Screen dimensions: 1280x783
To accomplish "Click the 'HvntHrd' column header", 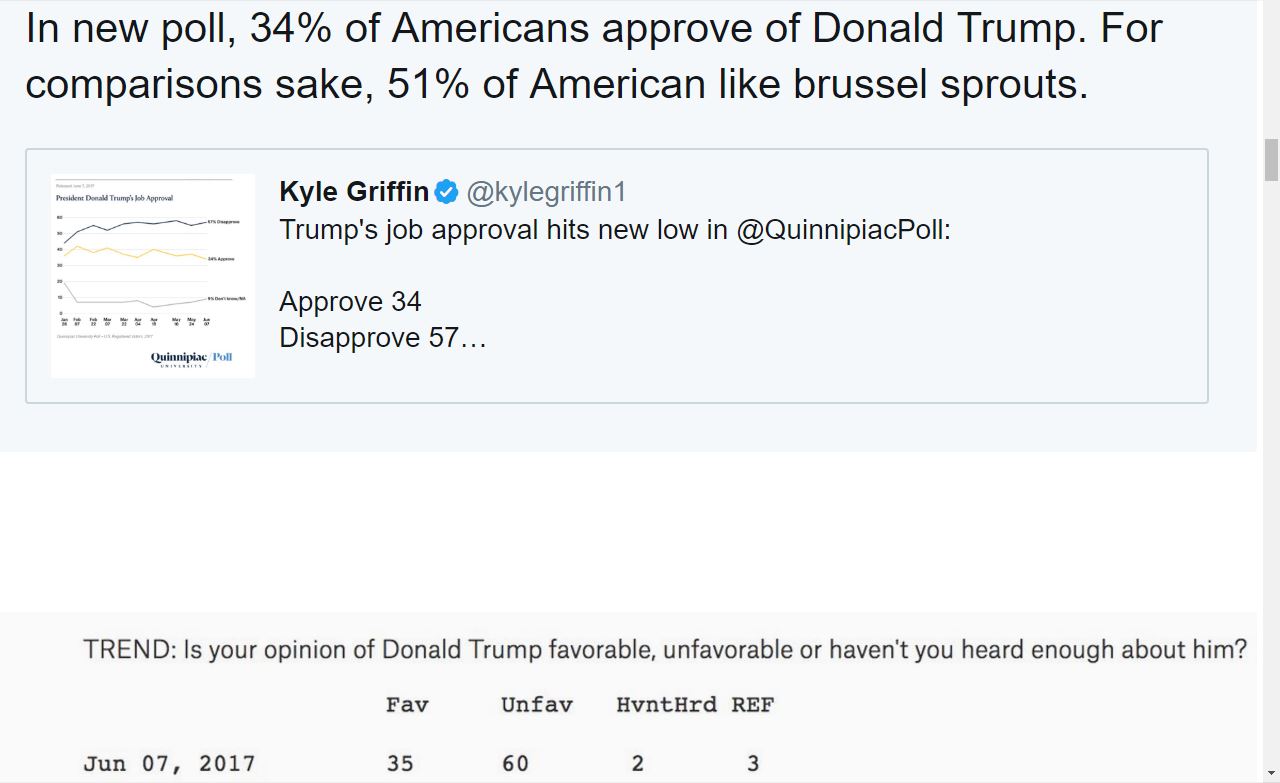I will (666, 705).
